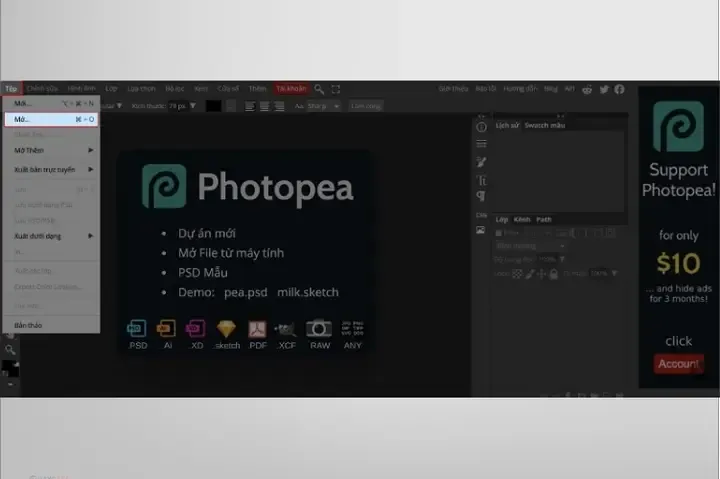Expand the 'Xuất bản trực tuyến' submenu
720x479 pixels.
point(50,170)
